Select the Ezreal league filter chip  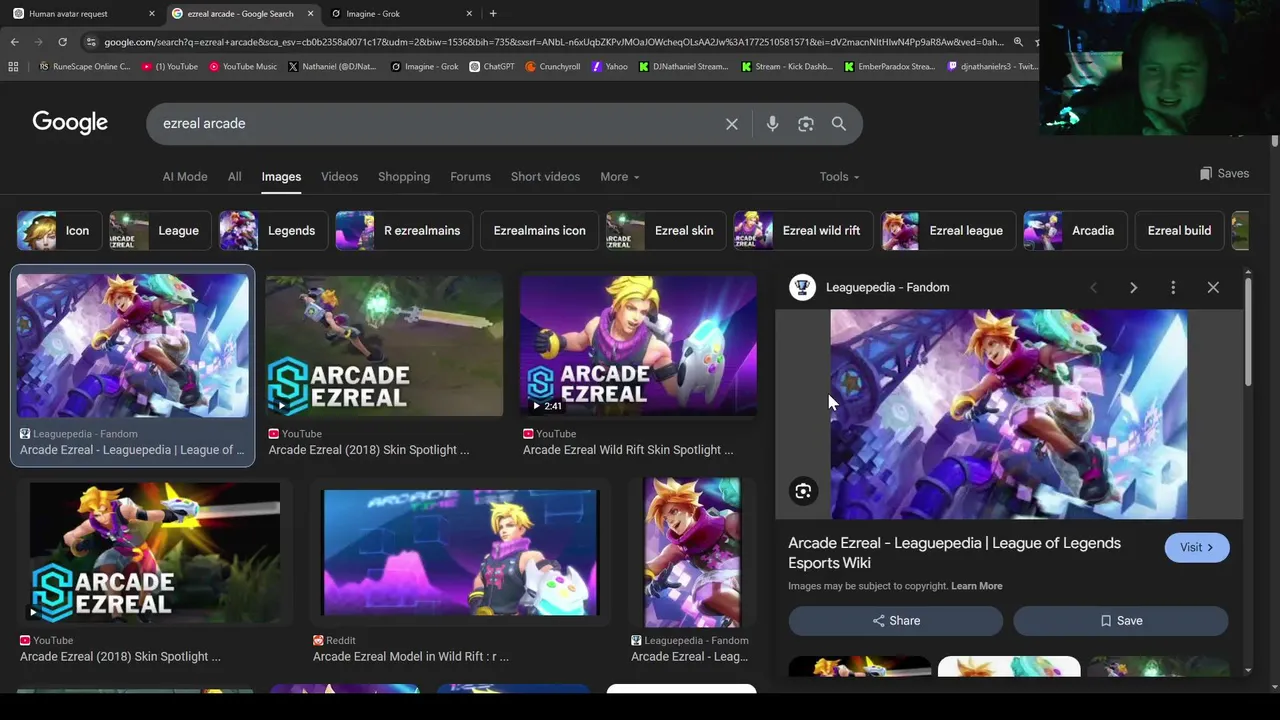tap(946, 231)
